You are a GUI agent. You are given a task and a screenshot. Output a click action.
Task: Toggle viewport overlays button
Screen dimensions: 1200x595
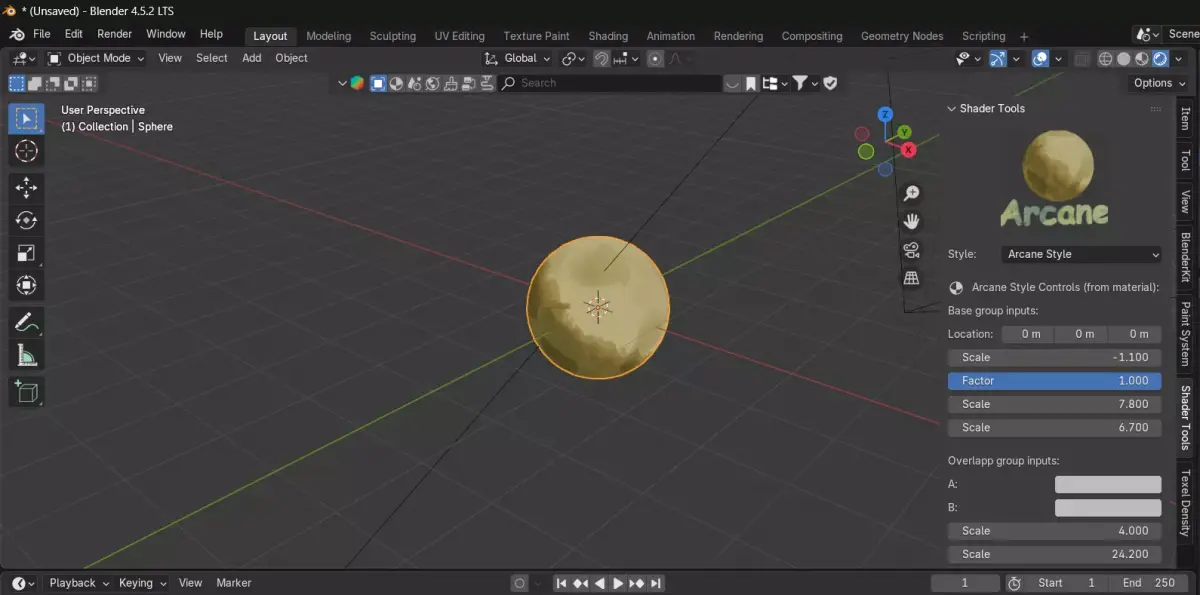1040,58
